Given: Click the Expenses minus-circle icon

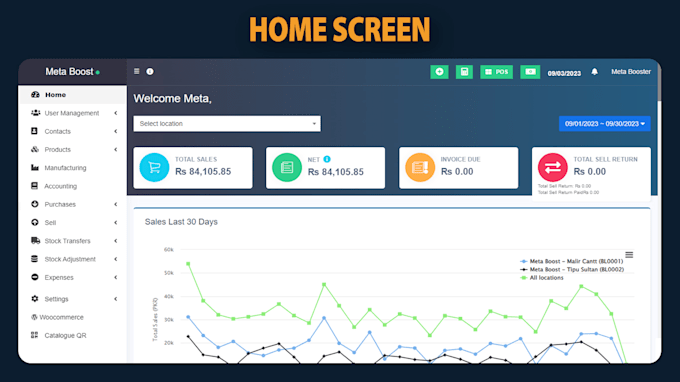Looking at the screenshot, I should [35, 277].
